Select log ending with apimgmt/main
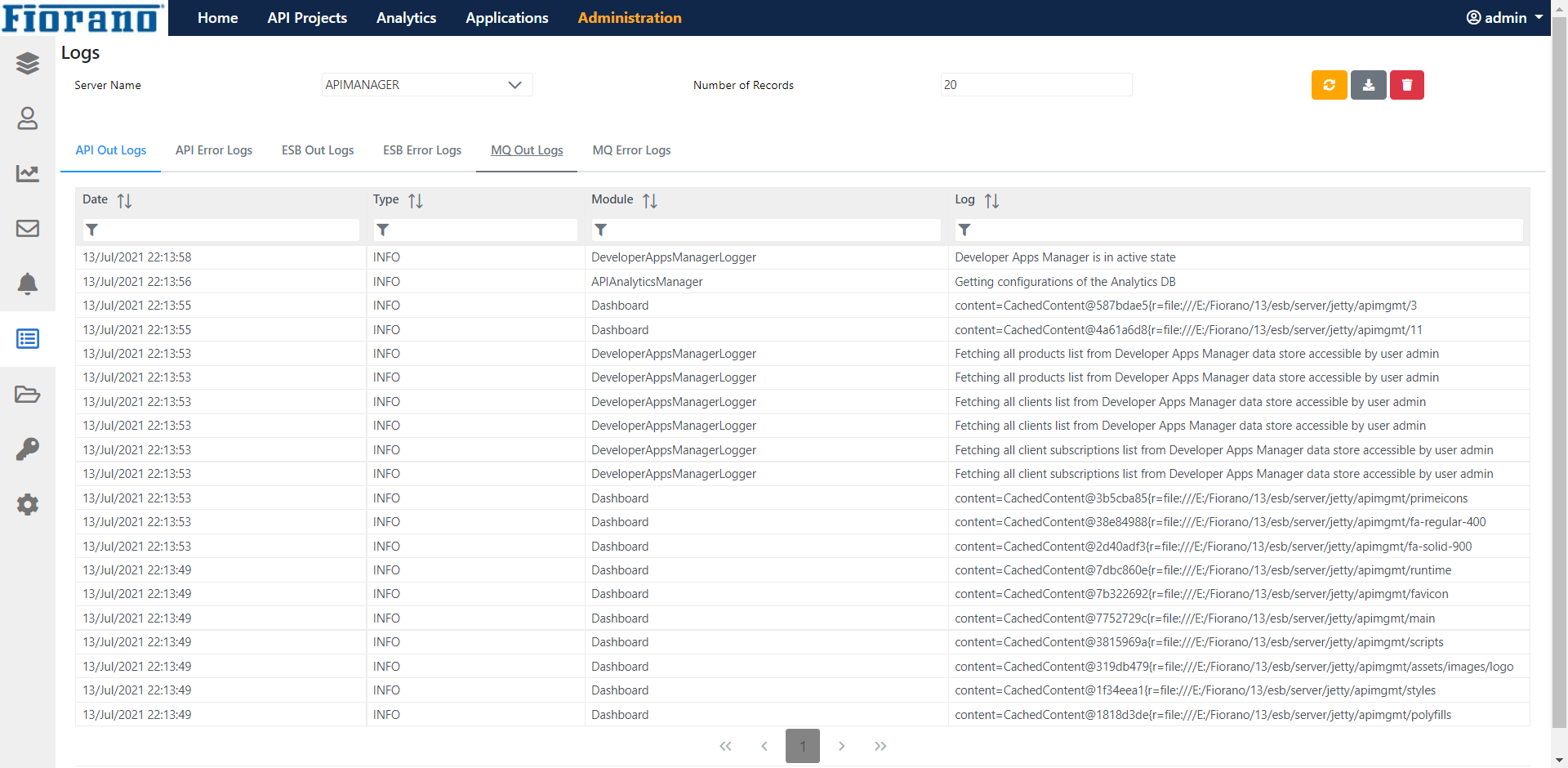The image size is (1568, 768). 1195,618
